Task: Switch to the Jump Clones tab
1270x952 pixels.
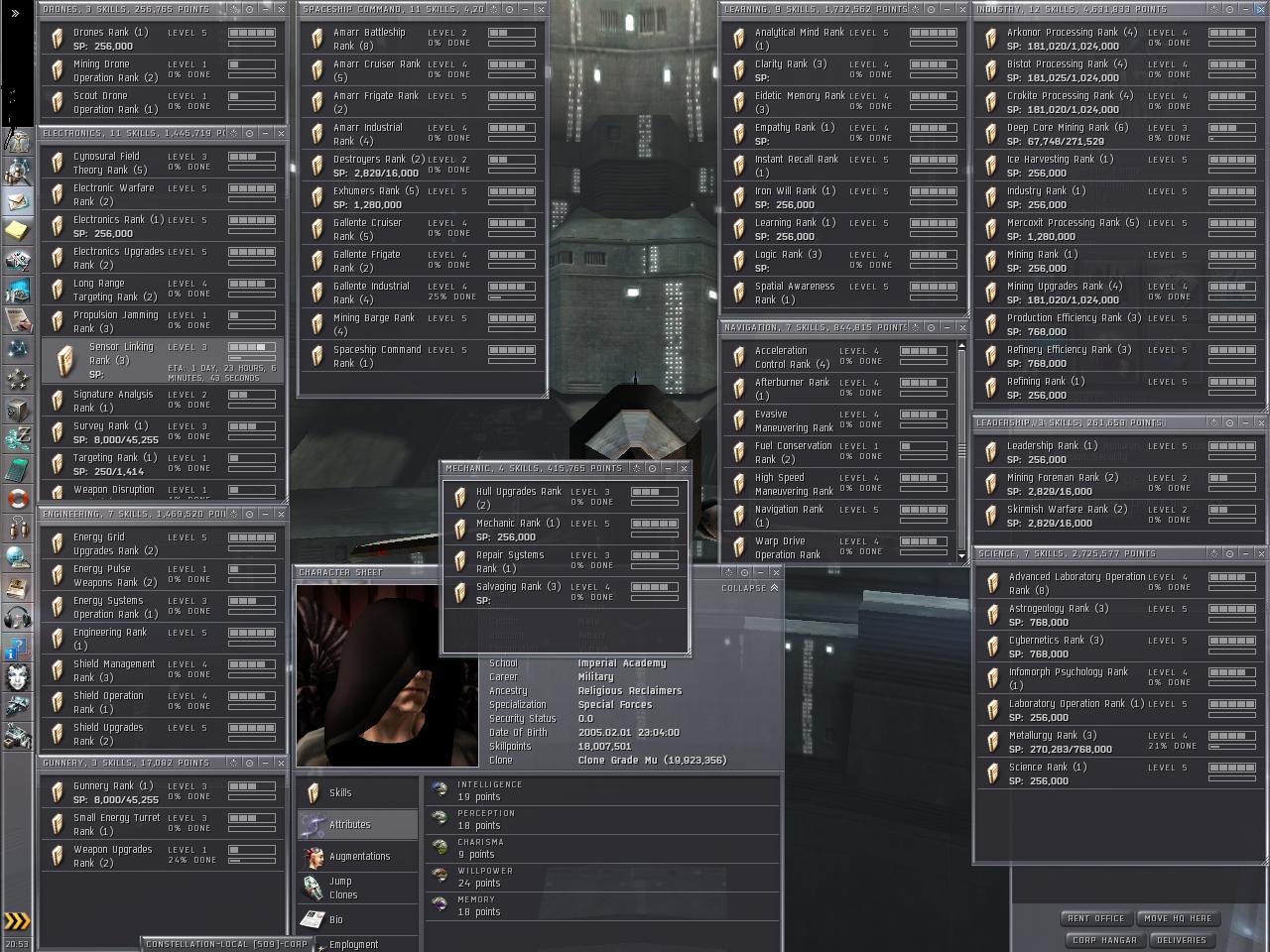Action: [x=357, y=889]
